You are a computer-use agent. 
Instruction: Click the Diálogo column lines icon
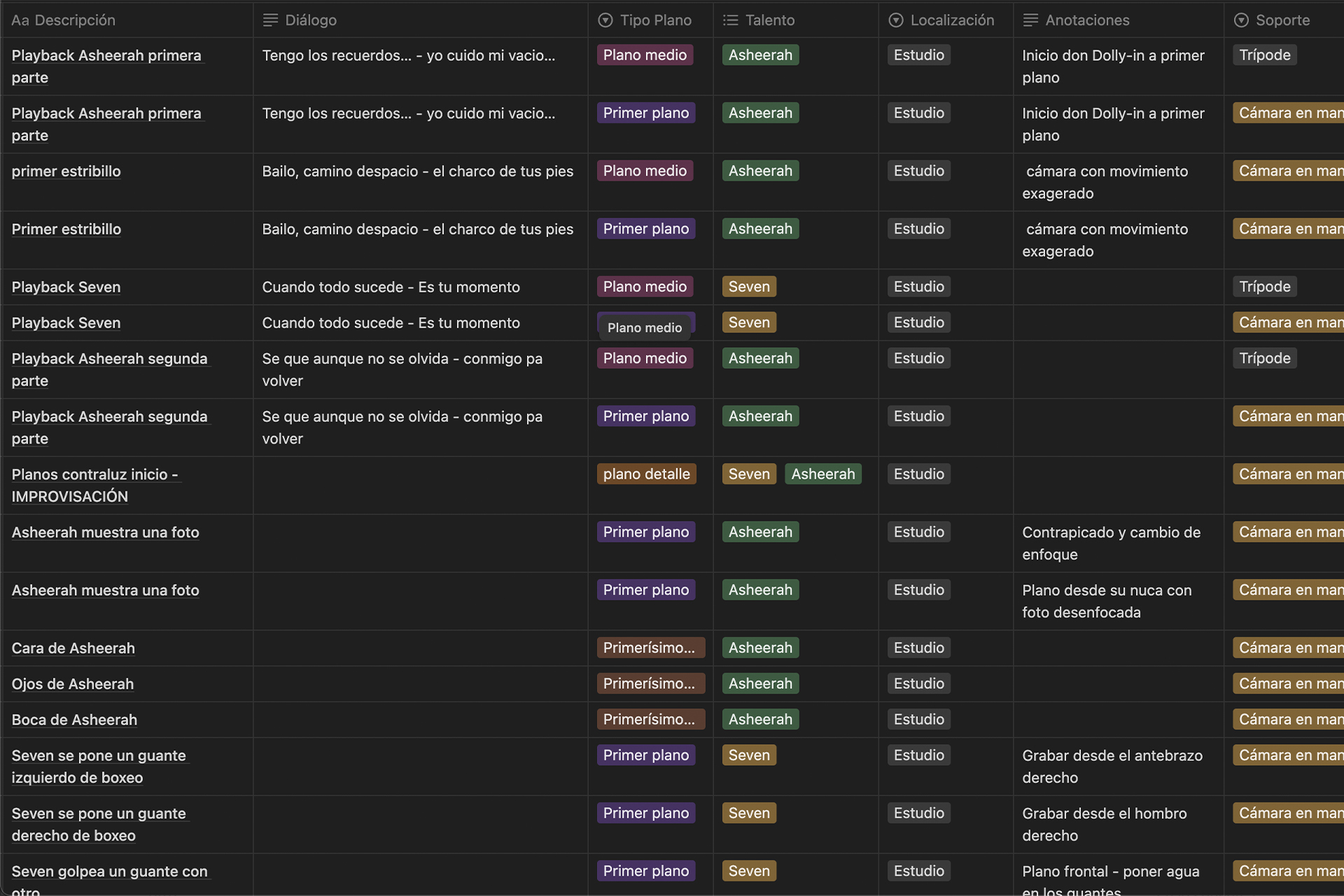tap(270, 20)
